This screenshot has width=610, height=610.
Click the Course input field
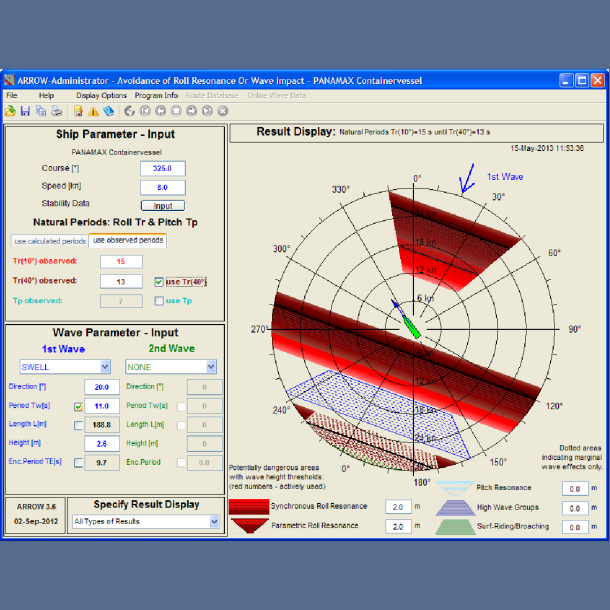162,169
